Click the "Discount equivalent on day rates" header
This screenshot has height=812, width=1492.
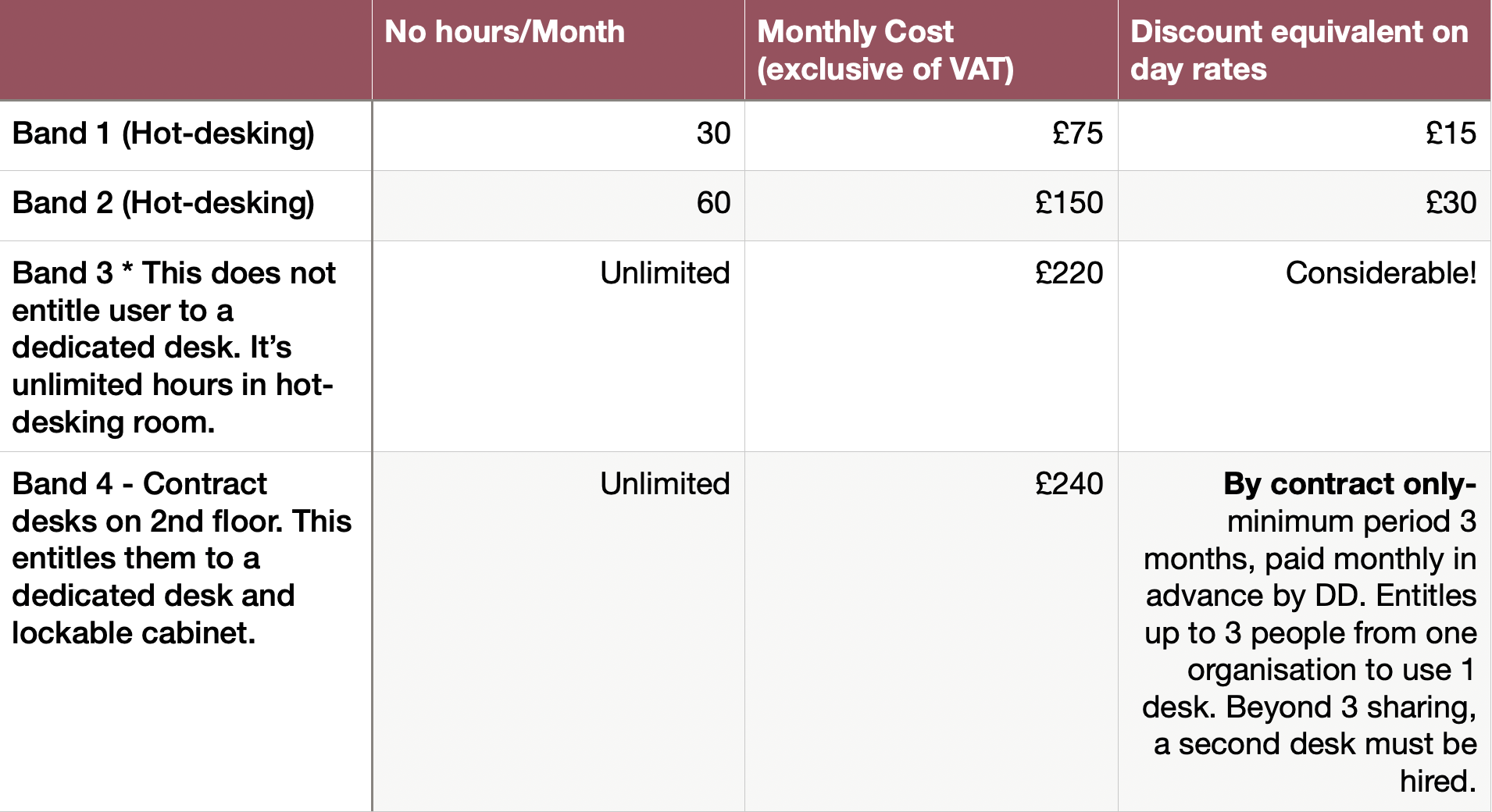tap(1298, 50)
